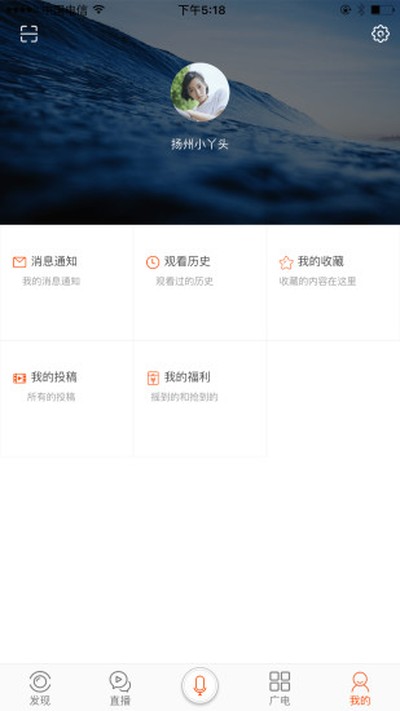Switch to the 直播 live tab
The image size is (400, 711).
click(120, 688)
